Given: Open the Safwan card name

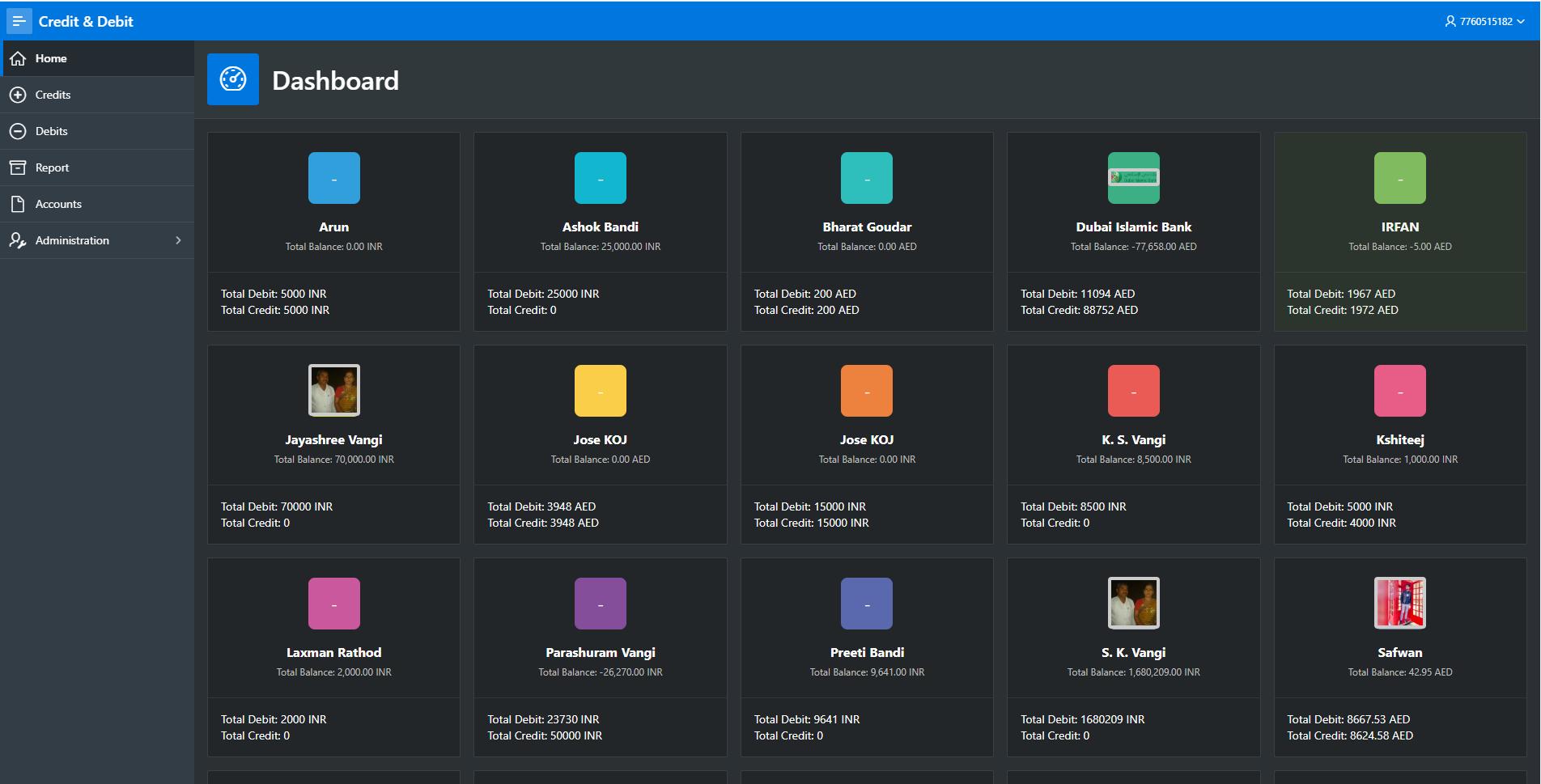Looking at the screenshot, I should (x=1400, y=652).
